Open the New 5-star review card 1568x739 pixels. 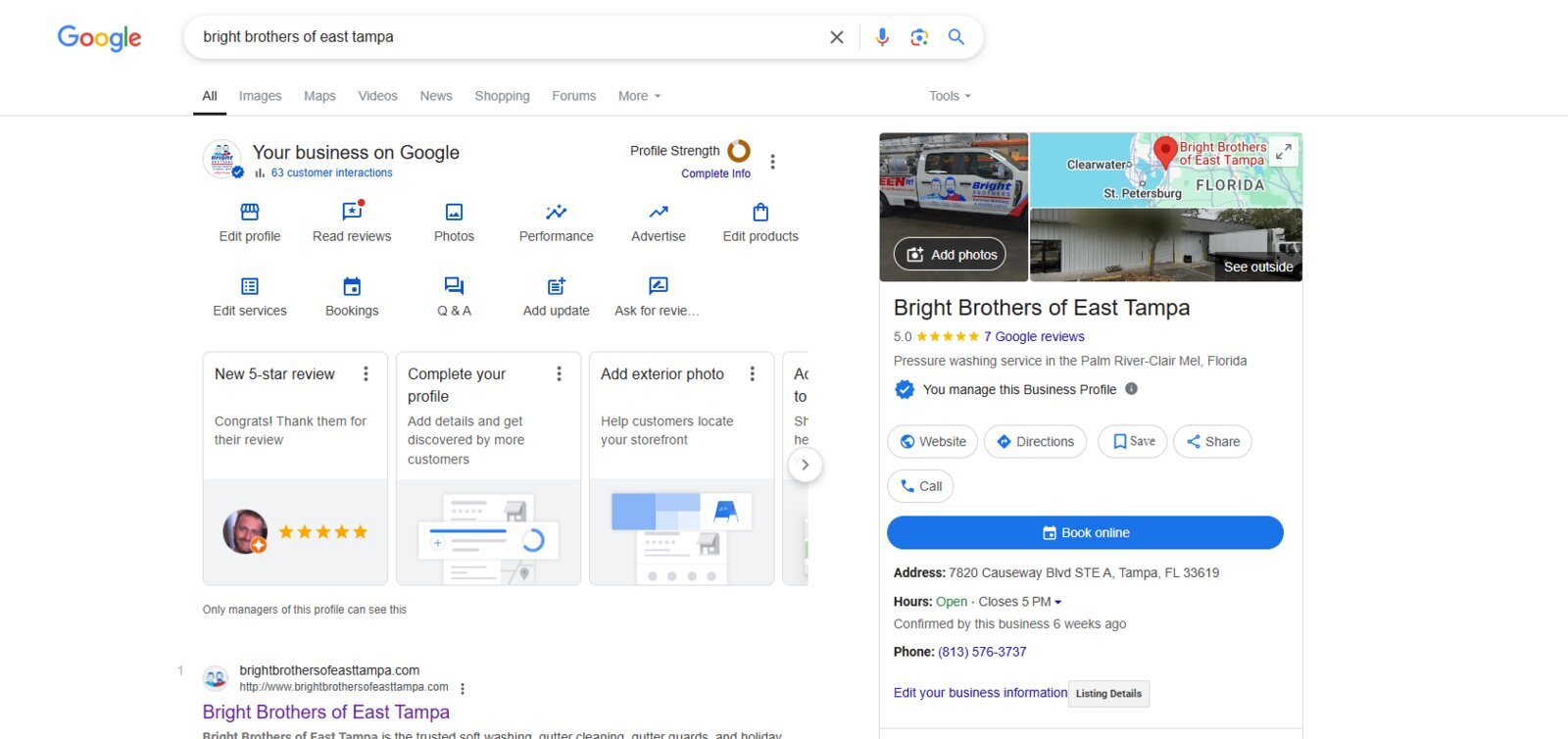295,468
